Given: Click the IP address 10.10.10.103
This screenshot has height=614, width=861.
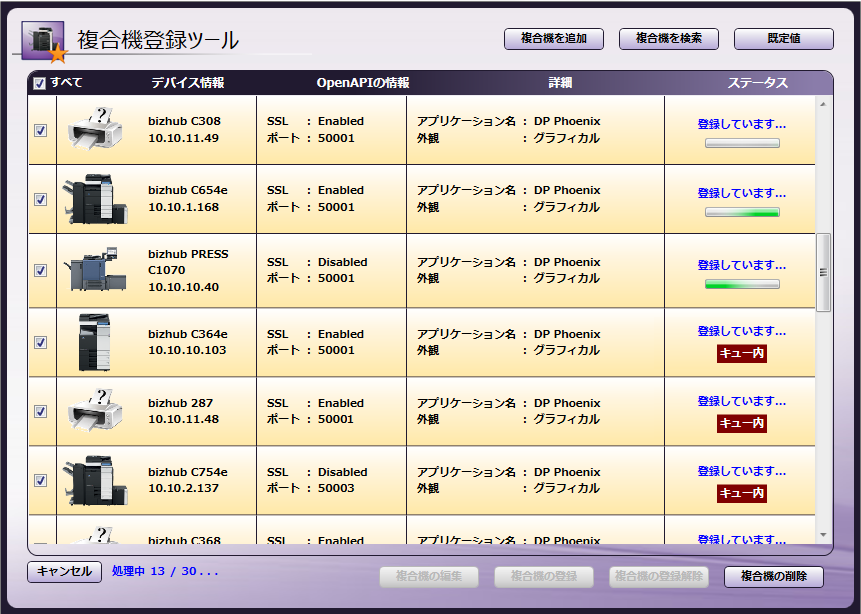Looking at the screenshot, I should pyautogui.click(x=187, y=350).
